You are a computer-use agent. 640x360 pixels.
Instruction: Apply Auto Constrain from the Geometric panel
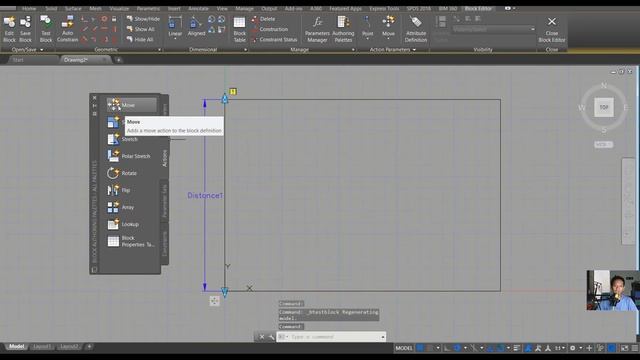(67, 29)
